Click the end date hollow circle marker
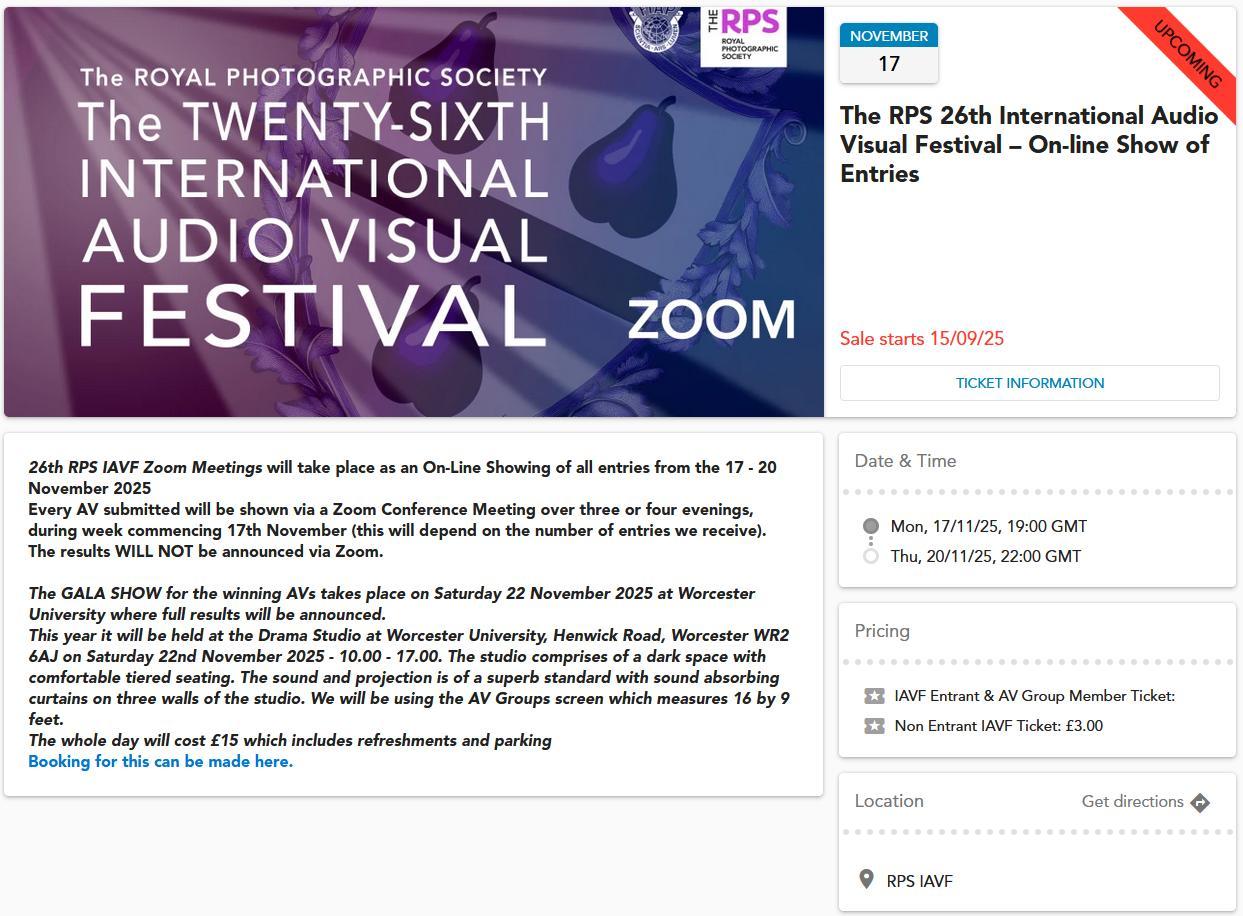The width and height of the screenshot is (1243, 916). click(871, 556)
